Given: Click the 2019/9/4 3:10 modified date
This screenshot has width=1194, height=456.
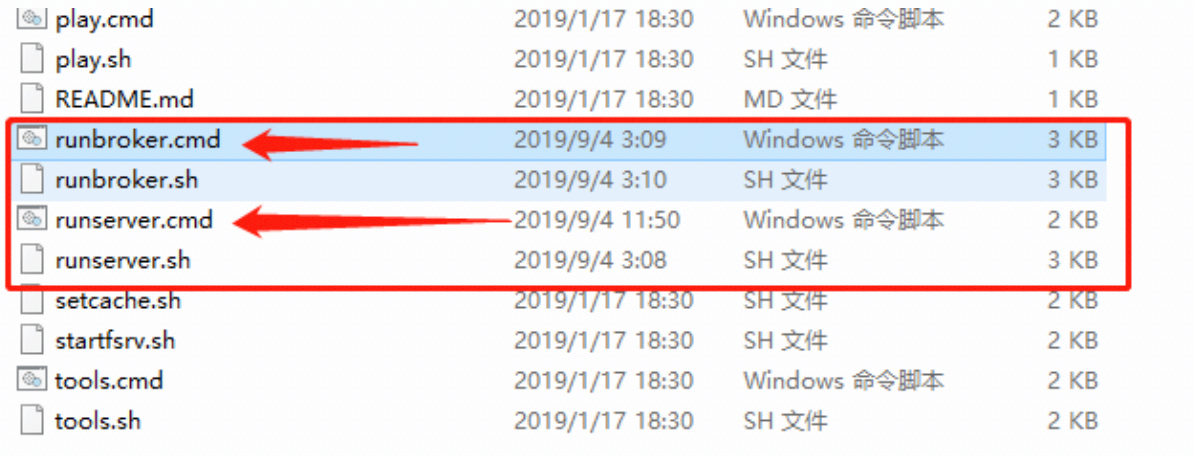Looking at the screenshot, I should [590, 180].
